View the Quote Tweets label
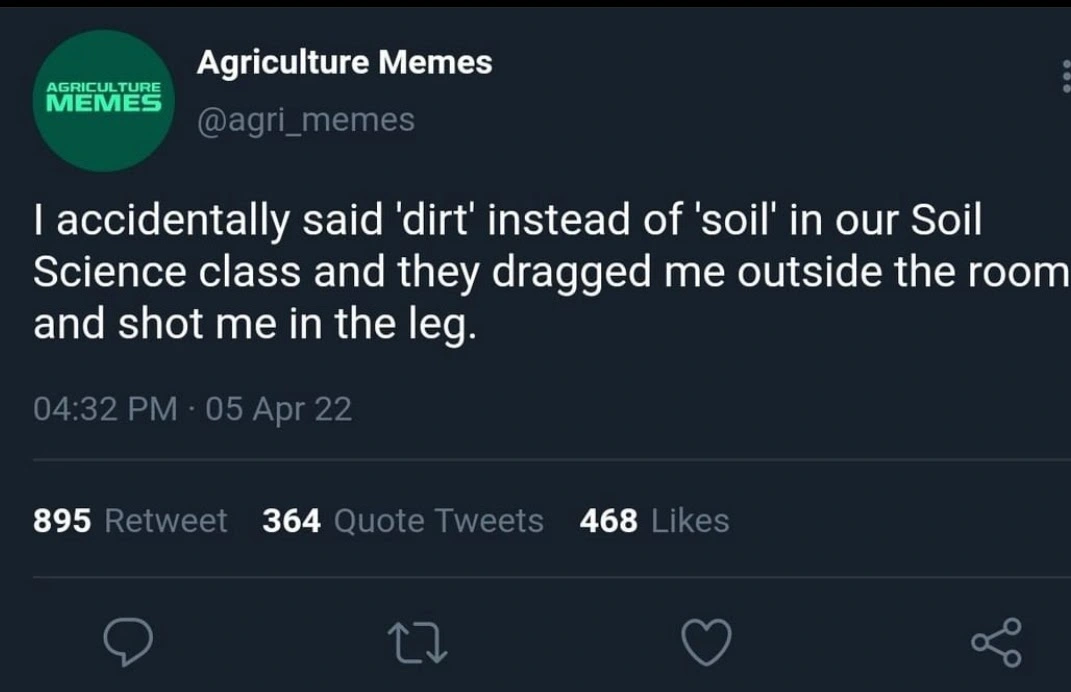The image size is (1071, 692). pyautogui.click(x=438, y=521)
